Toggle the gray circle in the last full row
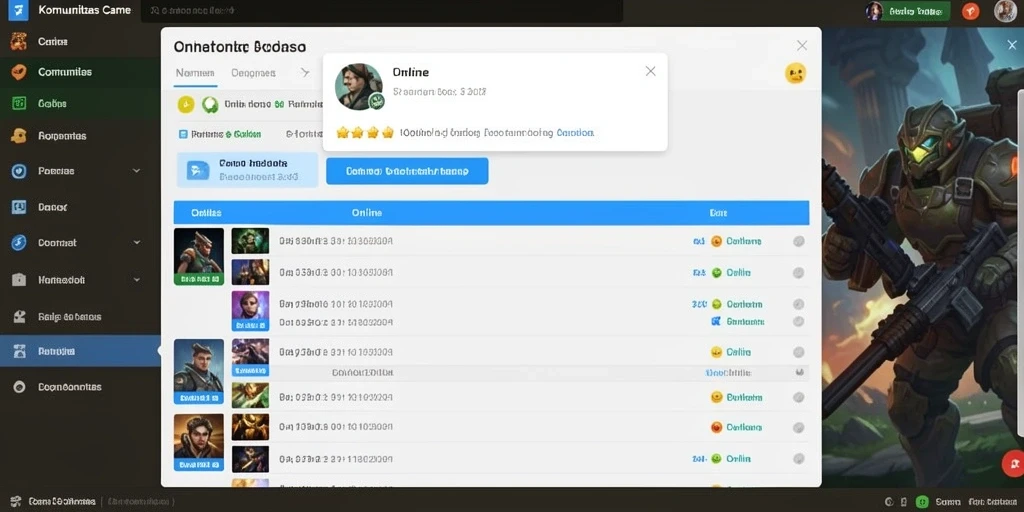1024x512 pixels. click(798, 458)
